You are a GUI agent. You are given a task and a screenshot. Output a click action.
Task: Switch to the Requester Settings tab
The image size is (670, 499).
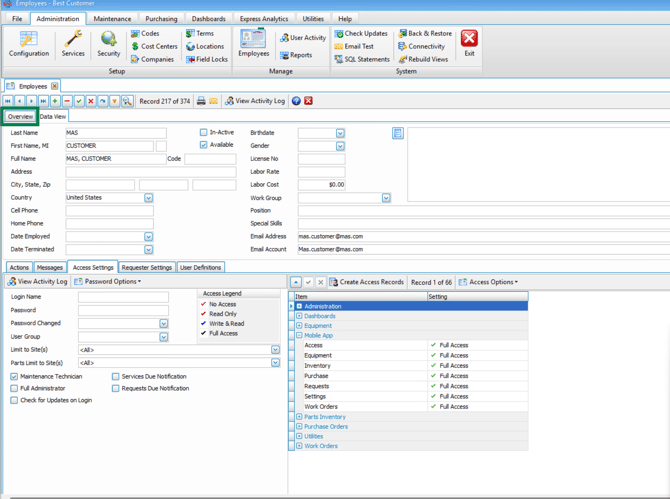(147, 268)
